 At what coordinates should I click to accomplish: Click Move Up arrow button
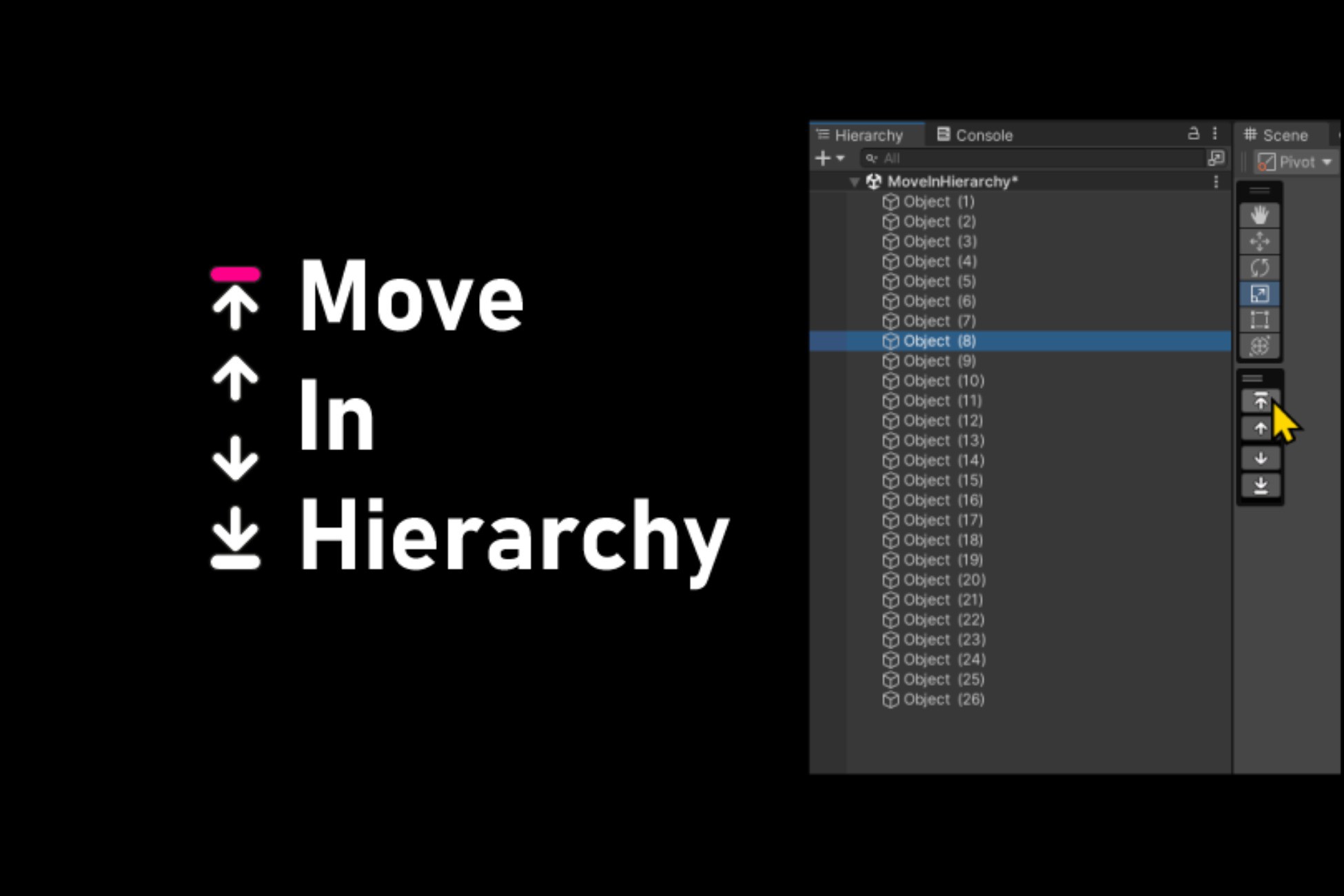(x=1260, y=429)
